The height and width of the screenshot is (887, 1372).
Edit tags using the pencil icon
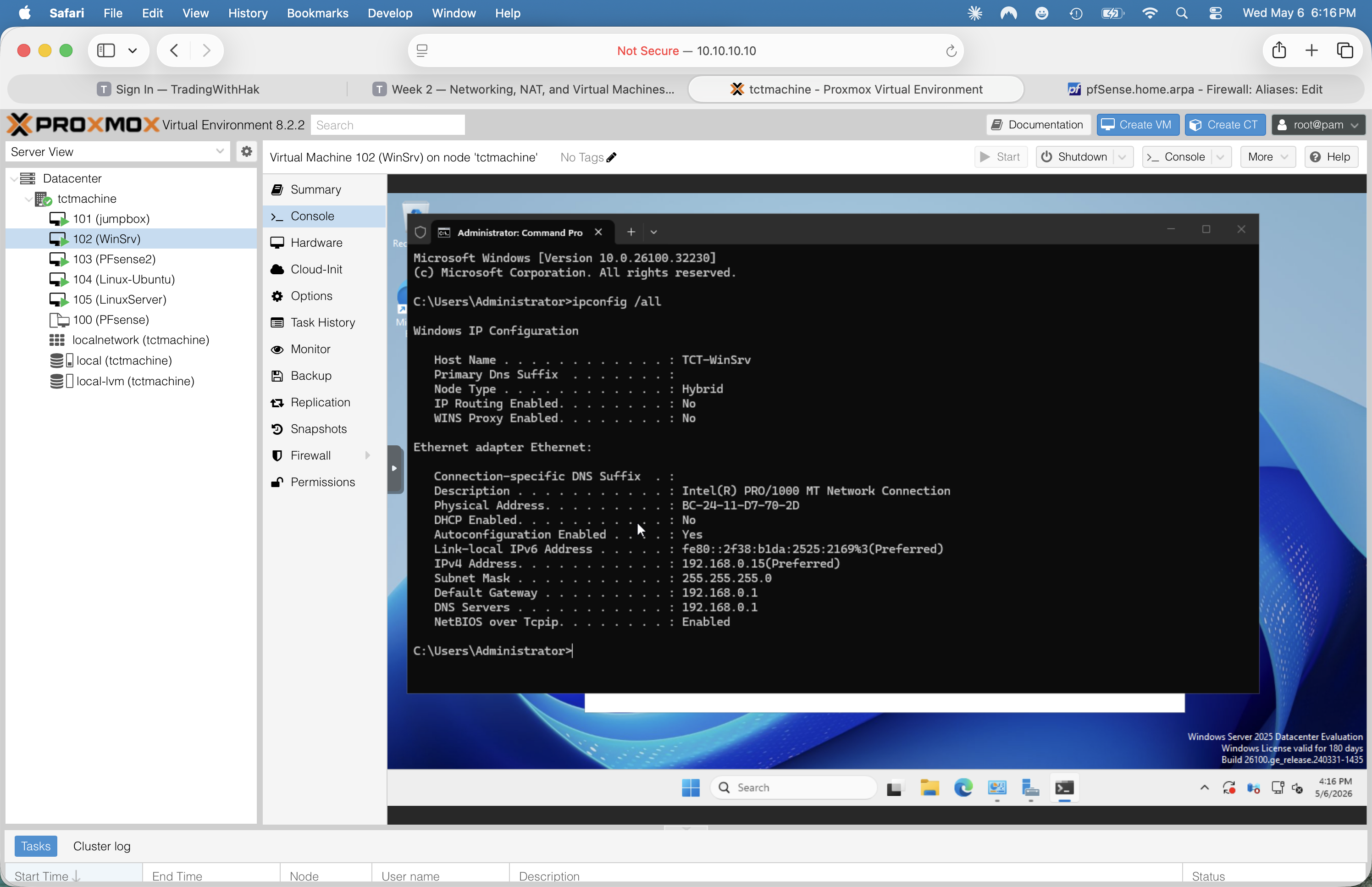[611, 157]
